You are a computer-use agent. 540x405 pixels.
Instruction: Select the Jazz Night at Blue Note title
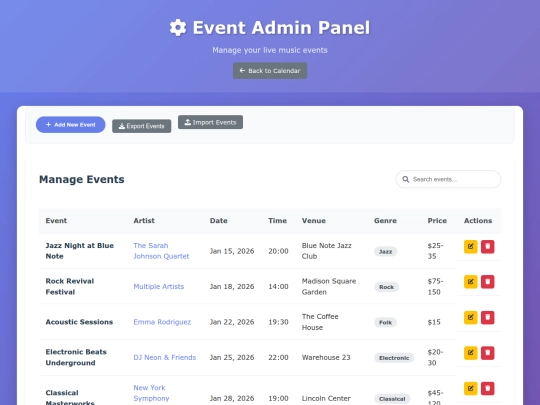pos(80,251)
